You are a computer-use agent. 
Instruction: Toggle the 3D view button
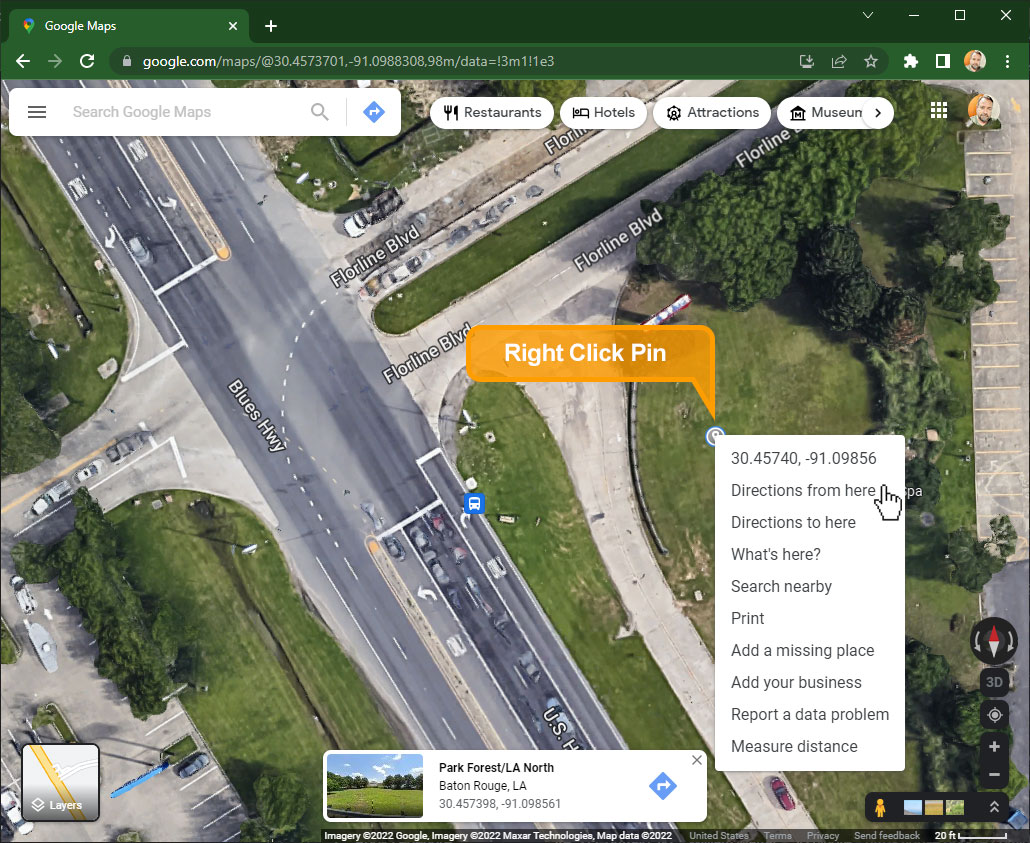(x=994, y=682)
